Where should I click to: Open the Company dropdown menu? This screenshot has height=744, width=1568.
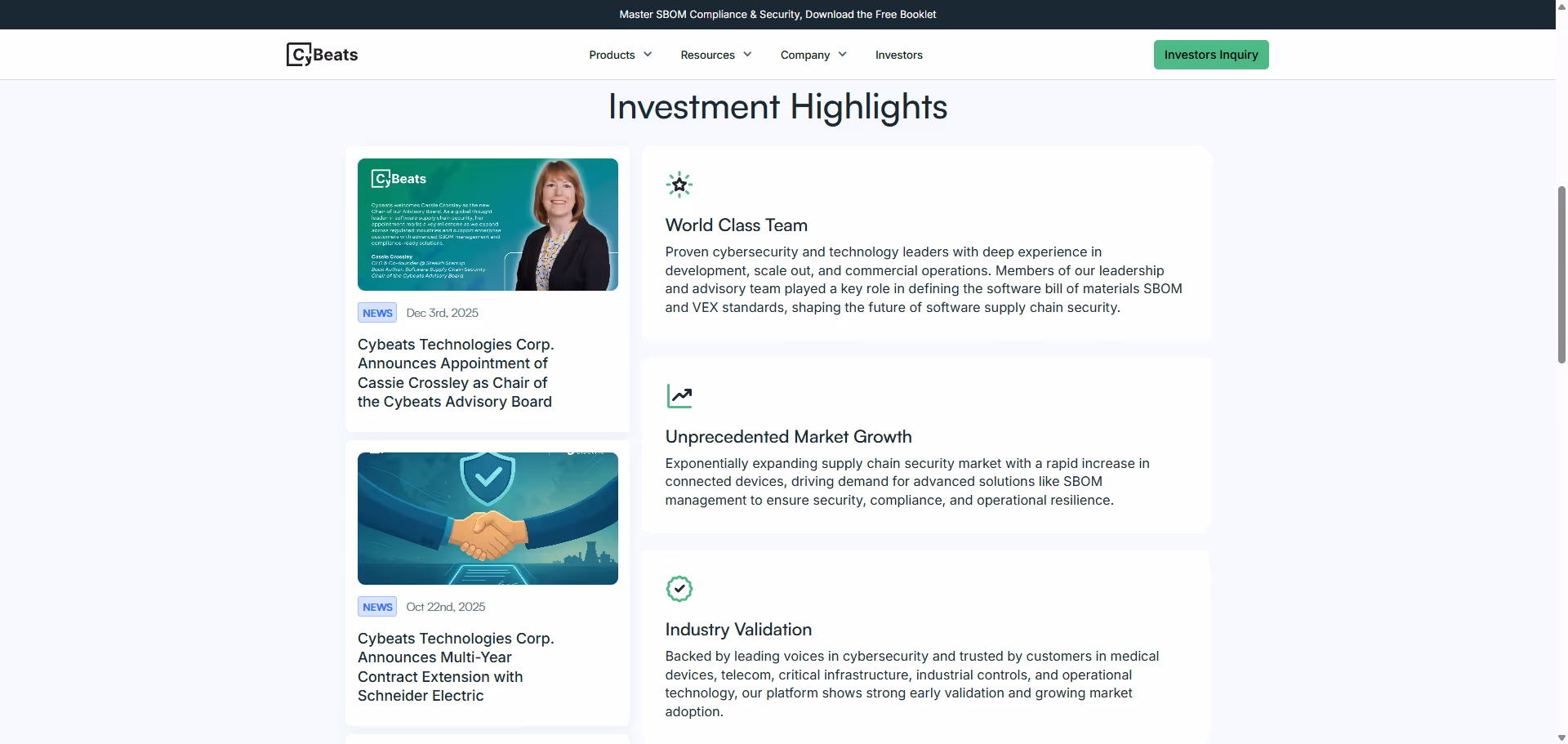pos(813,55)
